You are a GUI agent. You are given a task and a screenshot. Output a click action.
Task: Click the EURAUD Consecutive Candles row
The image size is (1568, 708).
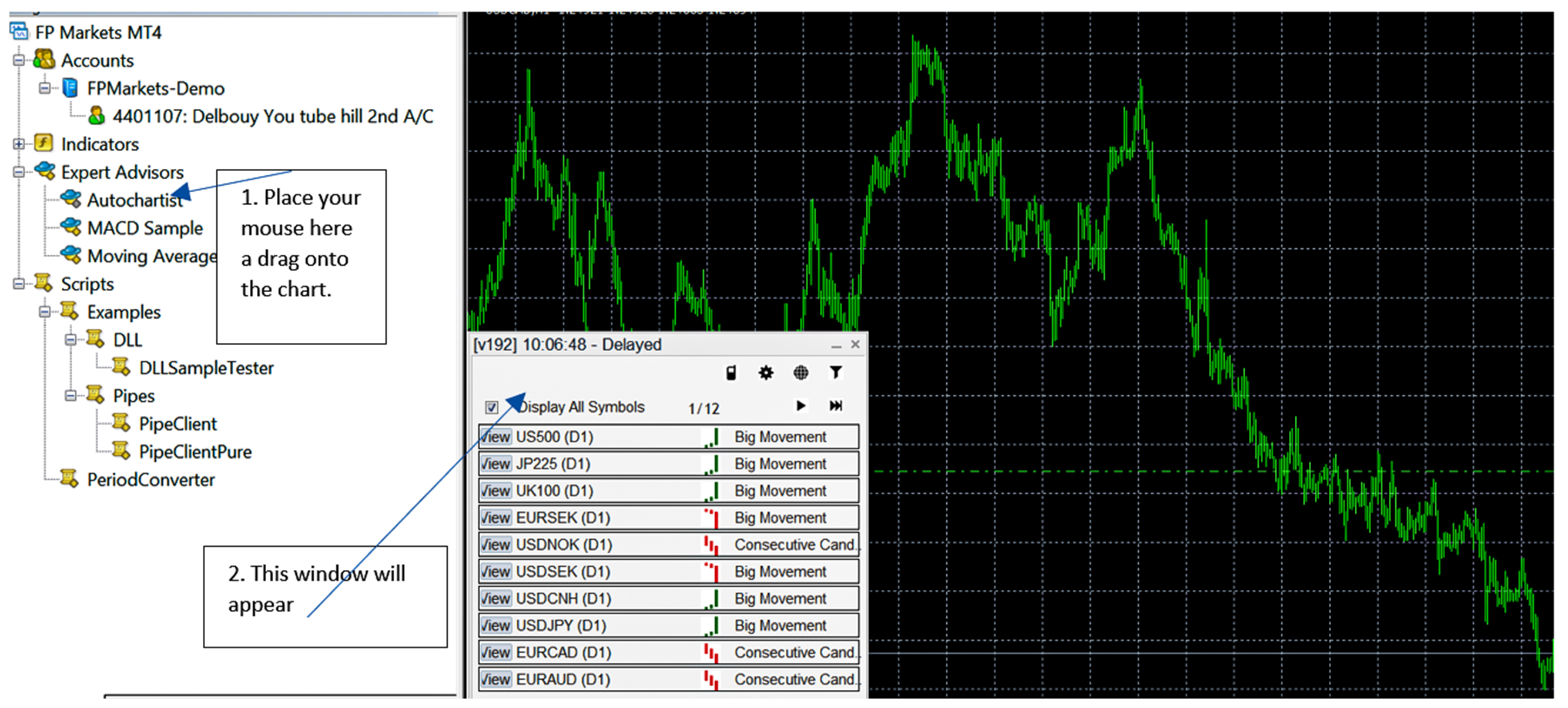tap(791, 679)
